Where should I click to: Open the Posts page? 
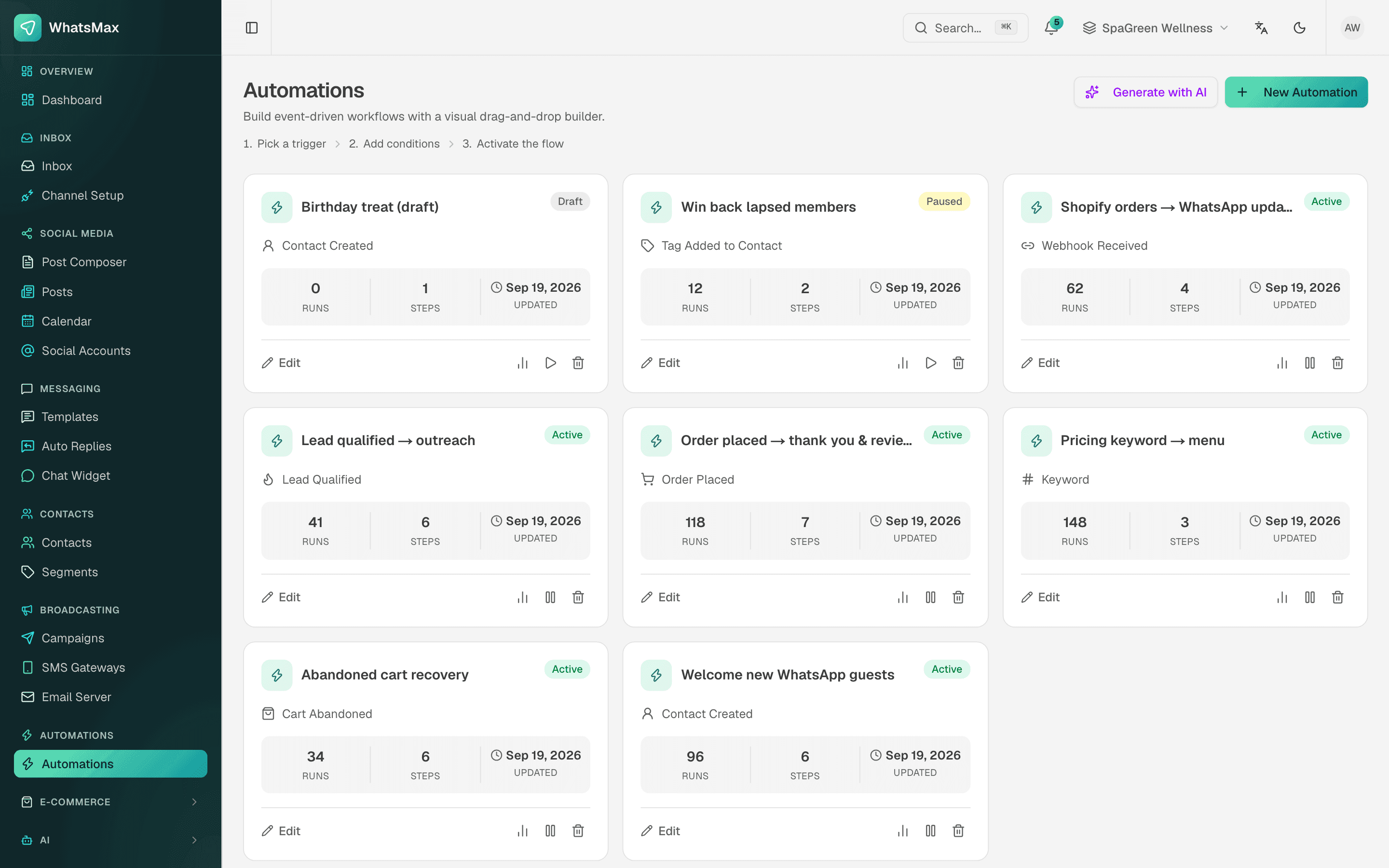(110, 292)
